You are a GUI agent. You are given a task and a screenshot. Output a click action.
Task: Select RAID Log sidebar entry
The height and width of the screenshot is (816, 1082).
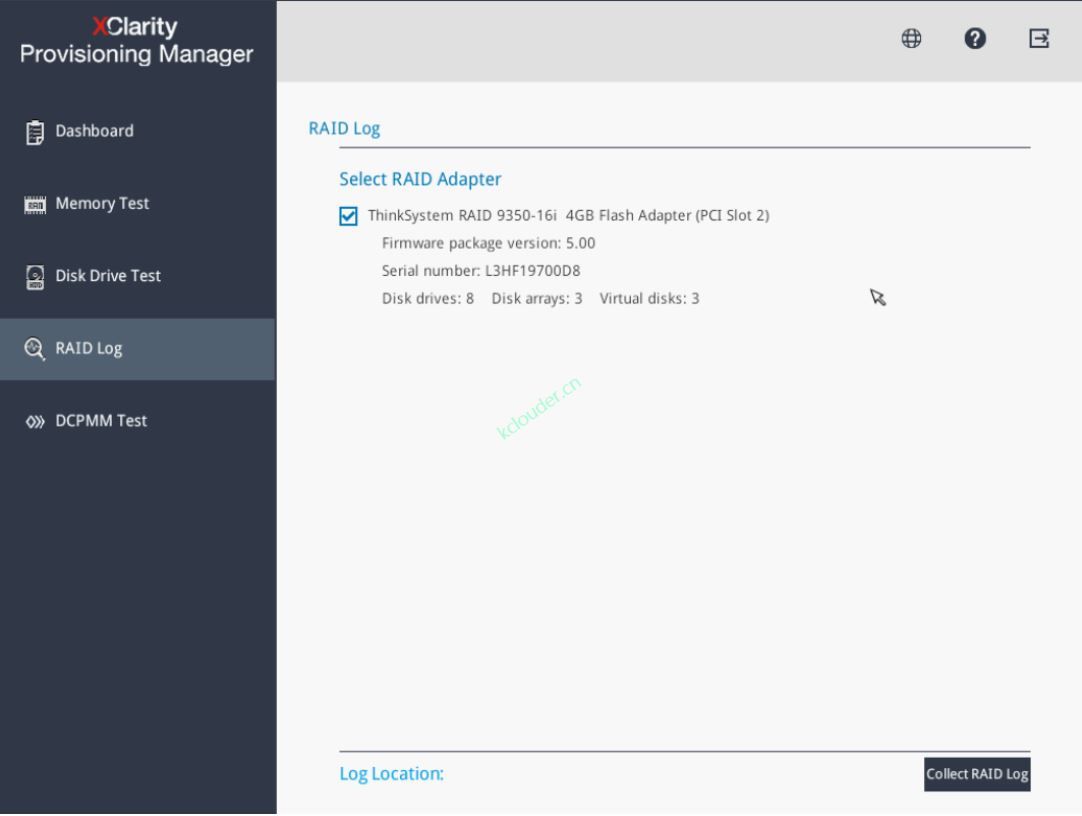tap(138, 349)
